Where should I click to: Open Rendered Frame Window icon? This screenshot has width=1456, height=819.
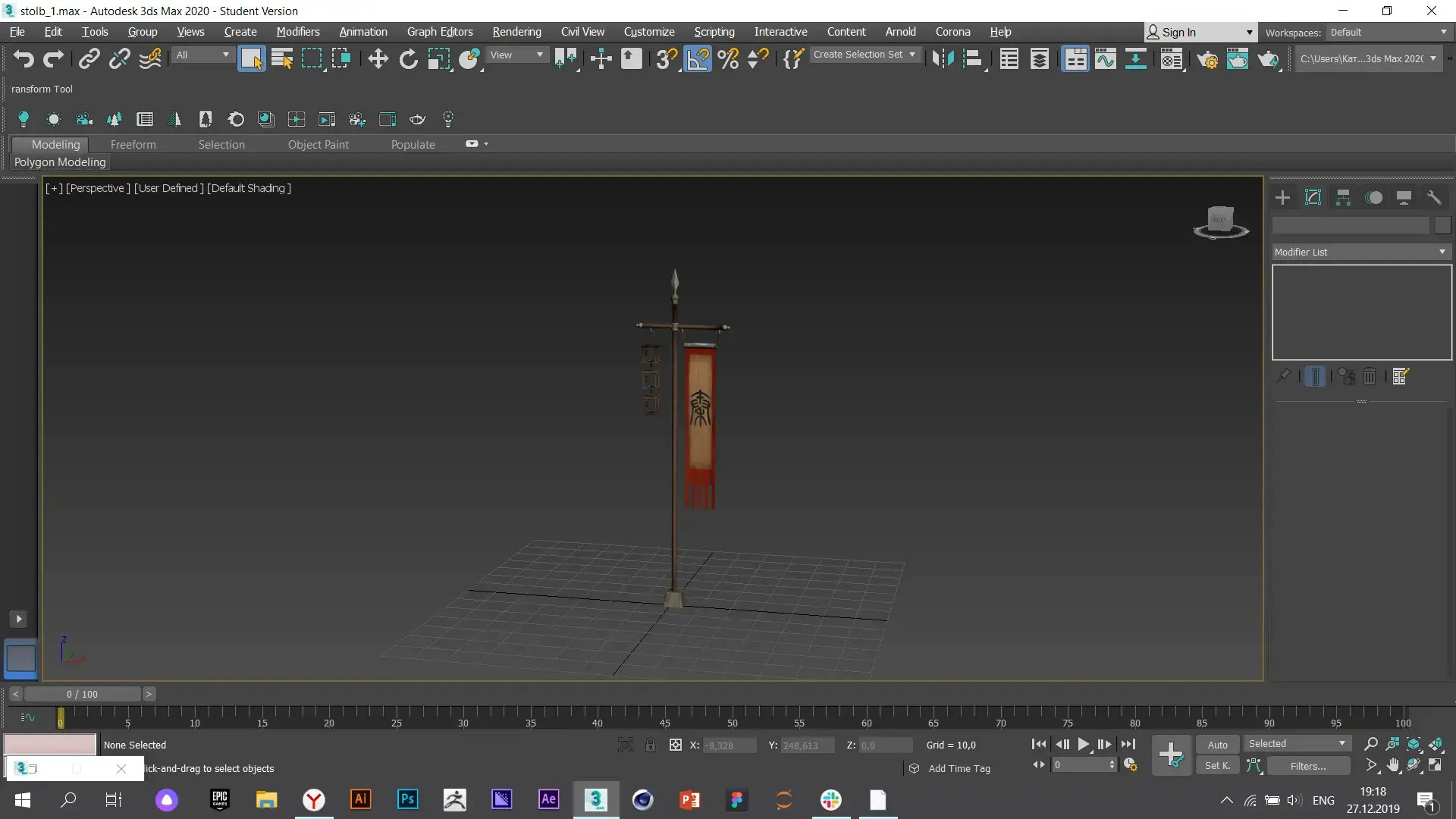tap(1238, 58)
